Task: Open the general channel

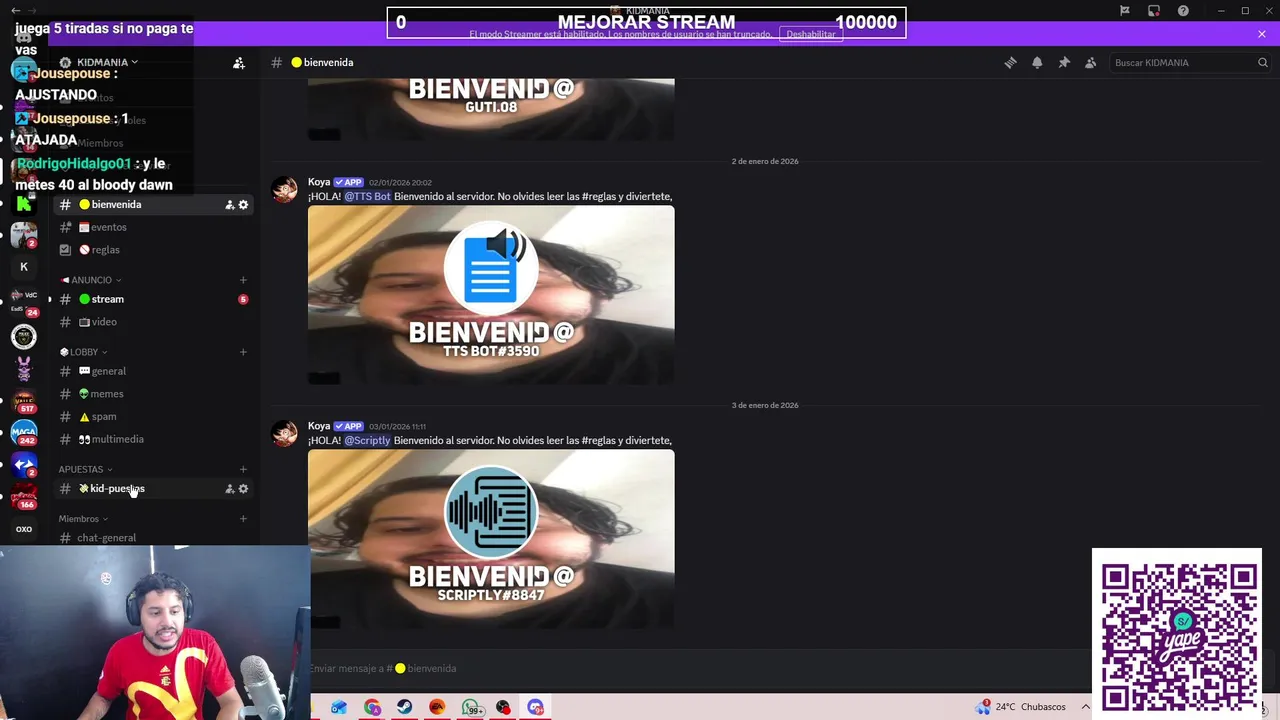Action: pyautogui.click(x=152, y=371)
